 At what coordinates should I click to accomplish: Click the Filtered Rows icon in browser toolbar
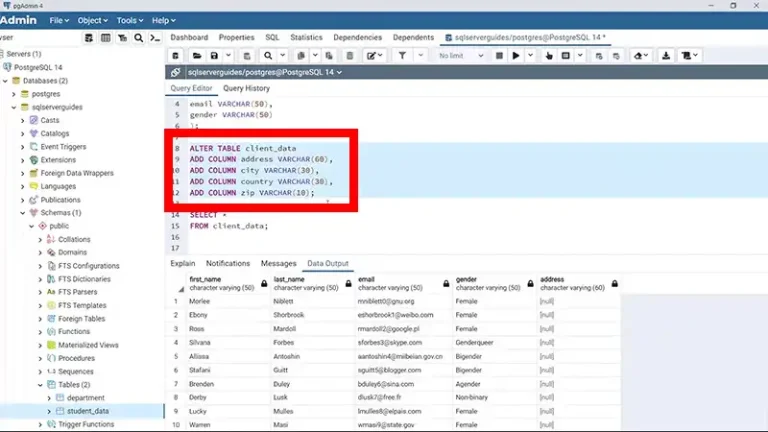point(122,38)
